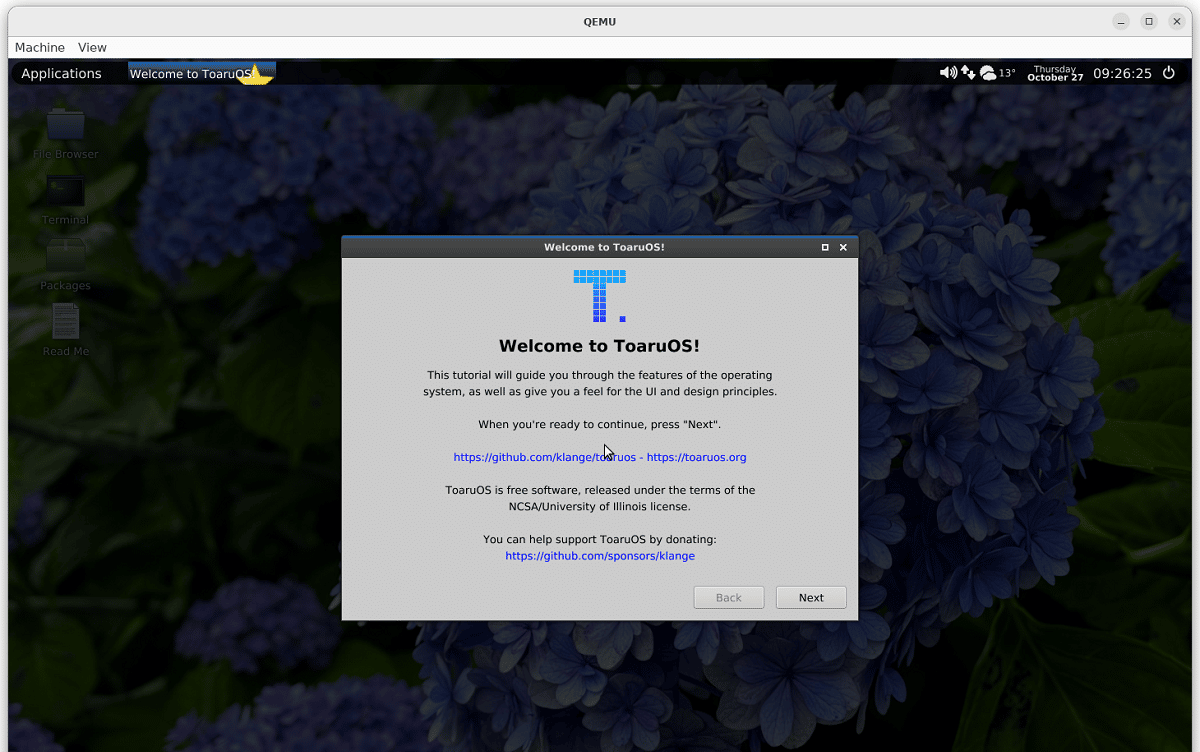The width and height of the screenshot is (1200, 752).
Task: Click the Thursday October 27 date
Action: (1055, 73)
